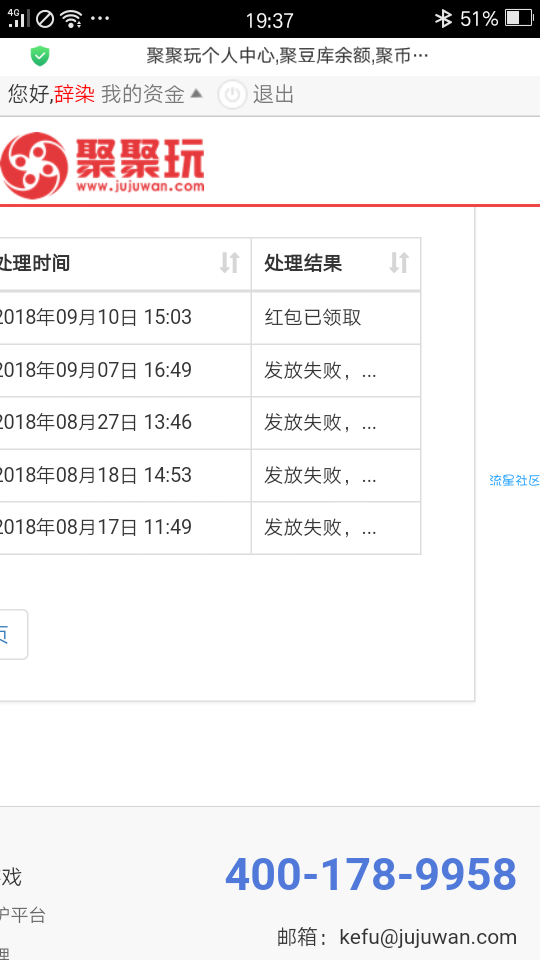Open the 流星社区 link

[514, 481]
